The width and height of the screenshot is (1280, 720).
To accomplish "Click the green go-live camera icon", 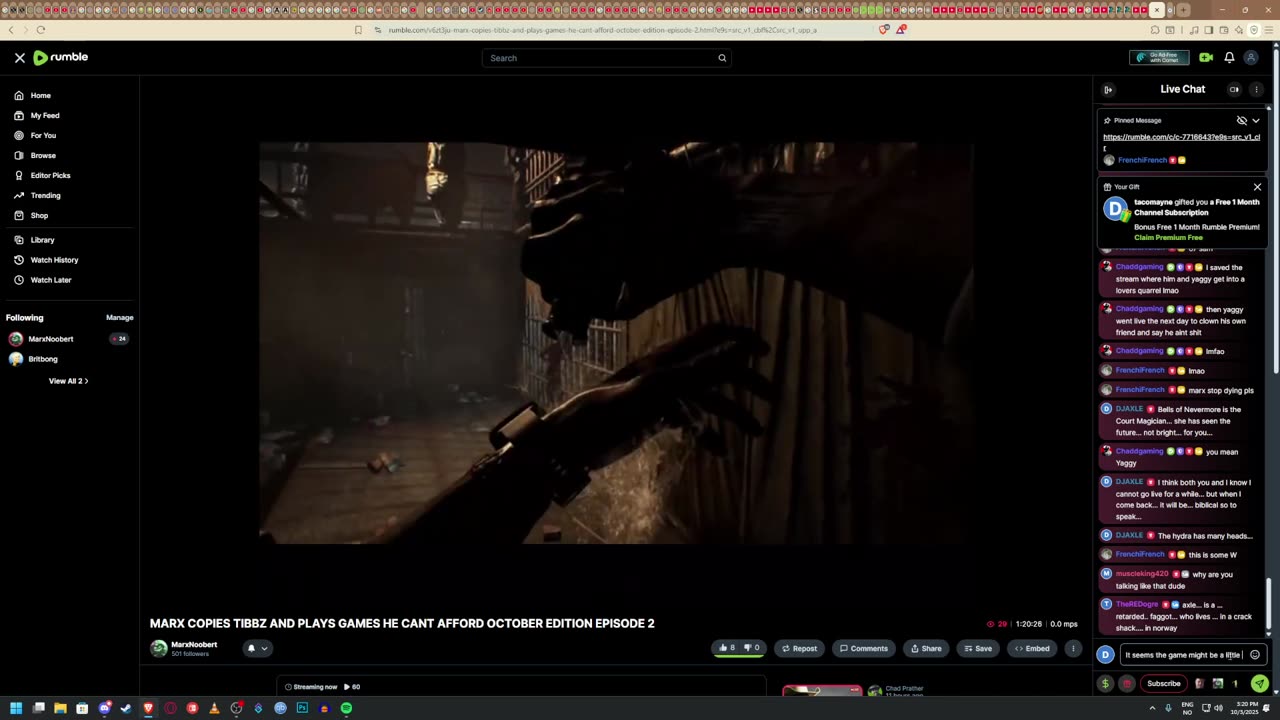I will (x=1206, y=58).
